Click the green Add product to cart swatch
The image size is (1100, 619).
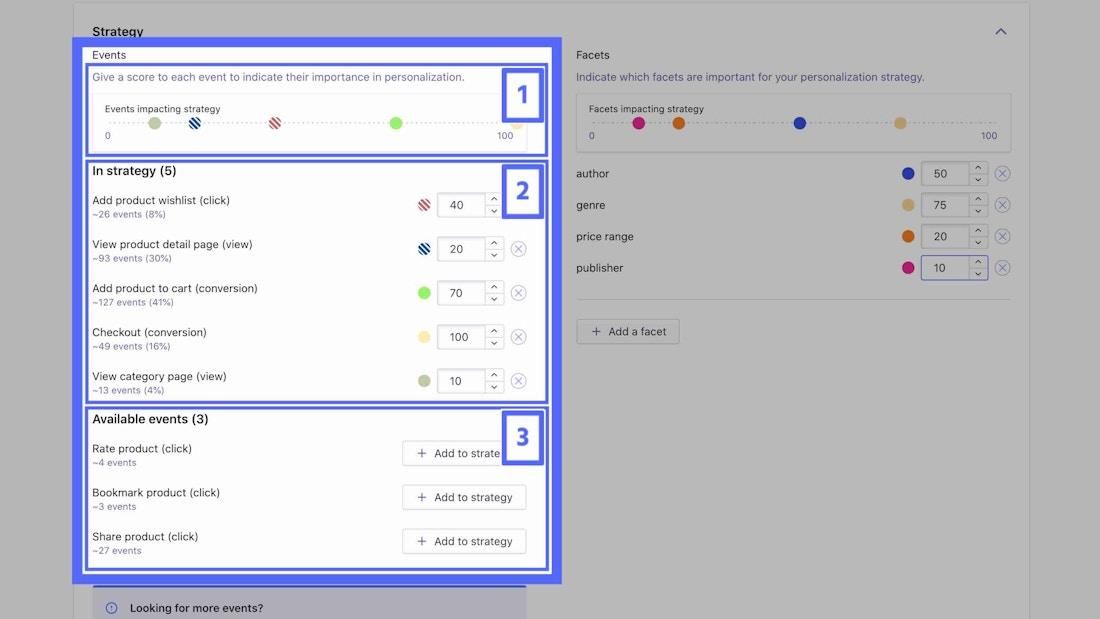[424, 293]
